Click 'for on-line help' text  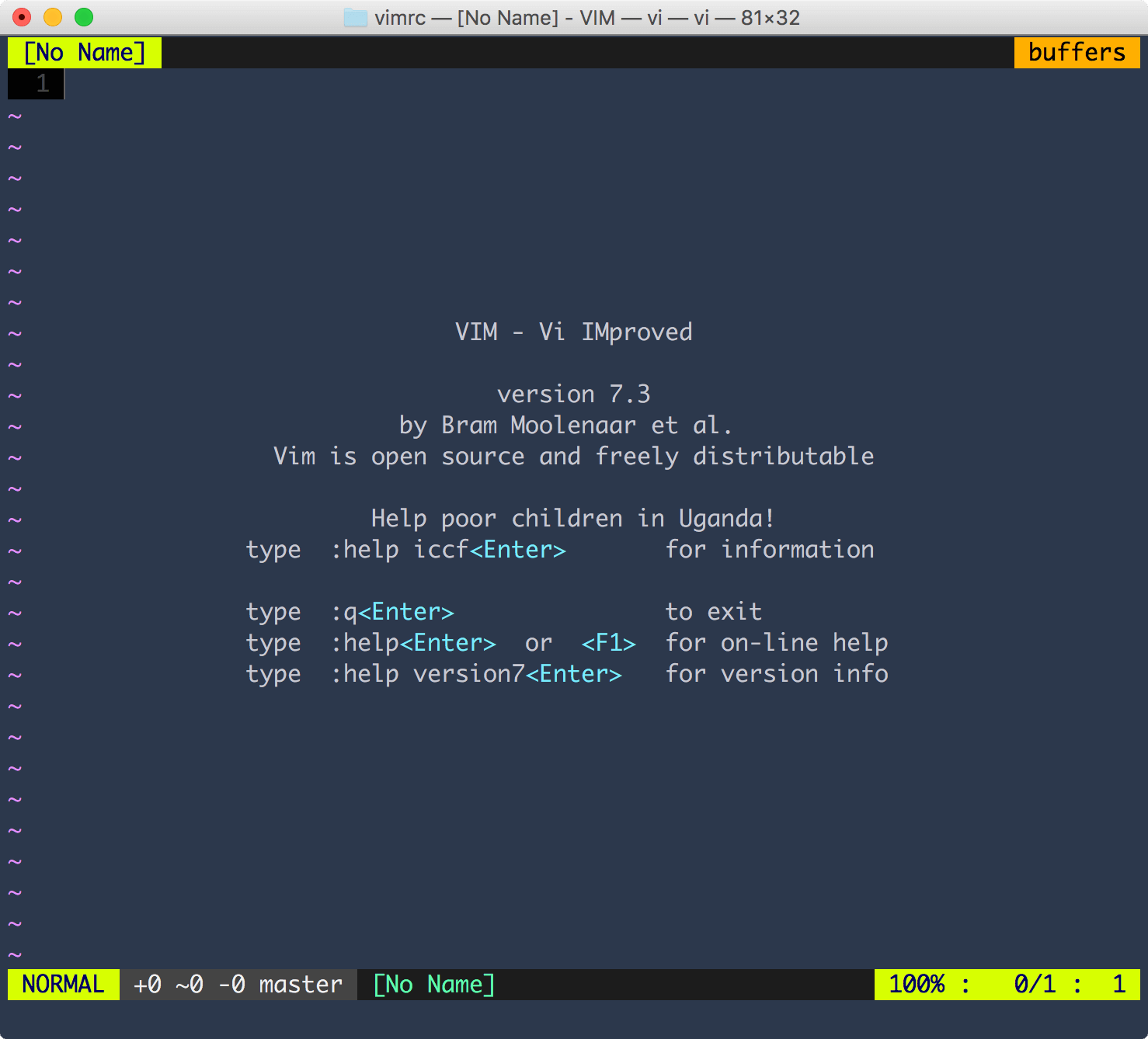[777, 643]
